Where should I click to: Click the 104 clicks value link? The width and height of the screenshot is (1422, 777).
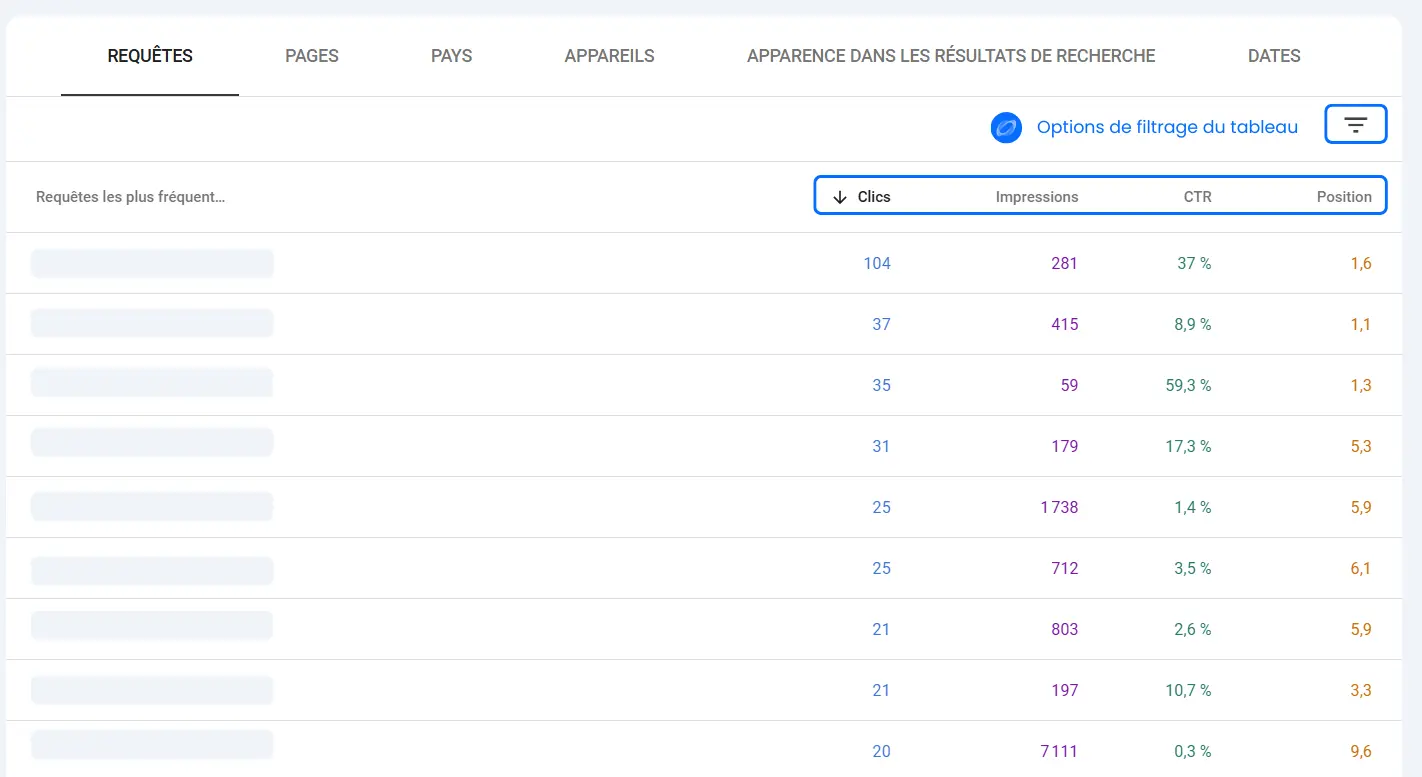pyautogui.click(x=877, y=263)
